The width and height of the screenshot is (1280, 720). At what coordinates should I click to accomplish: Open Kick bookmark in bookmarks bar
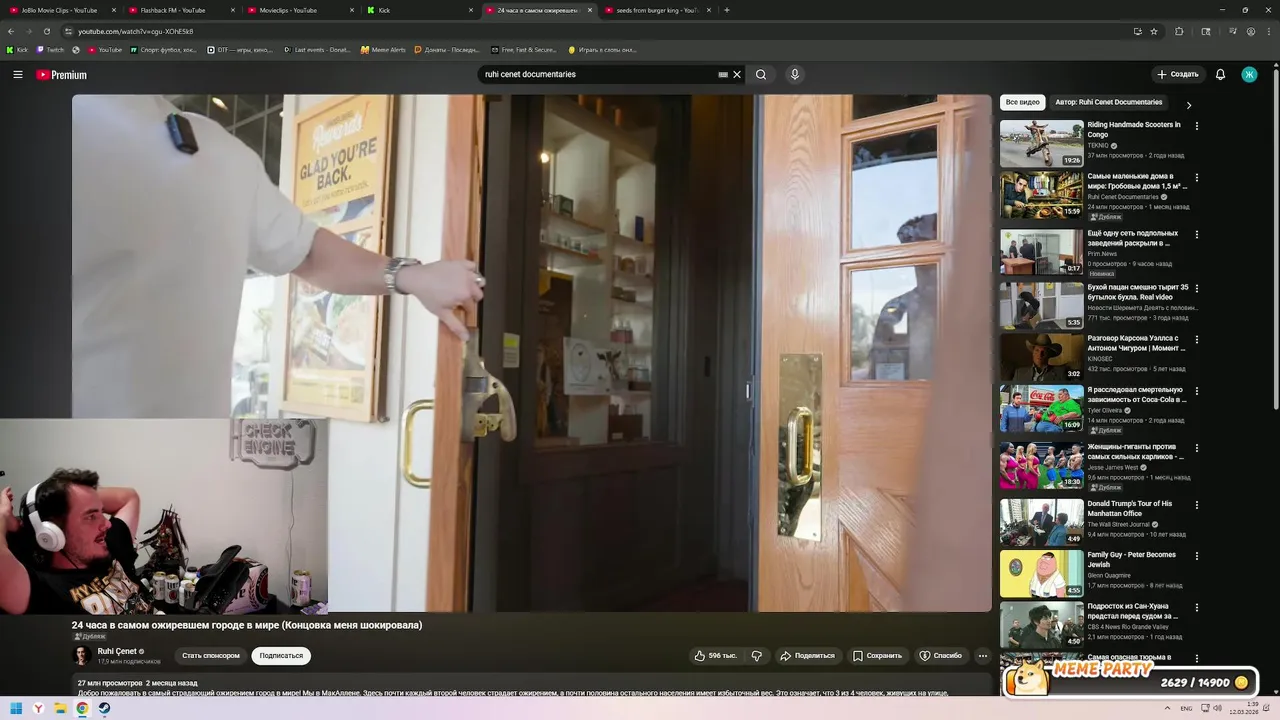click(x=18, y=50)
